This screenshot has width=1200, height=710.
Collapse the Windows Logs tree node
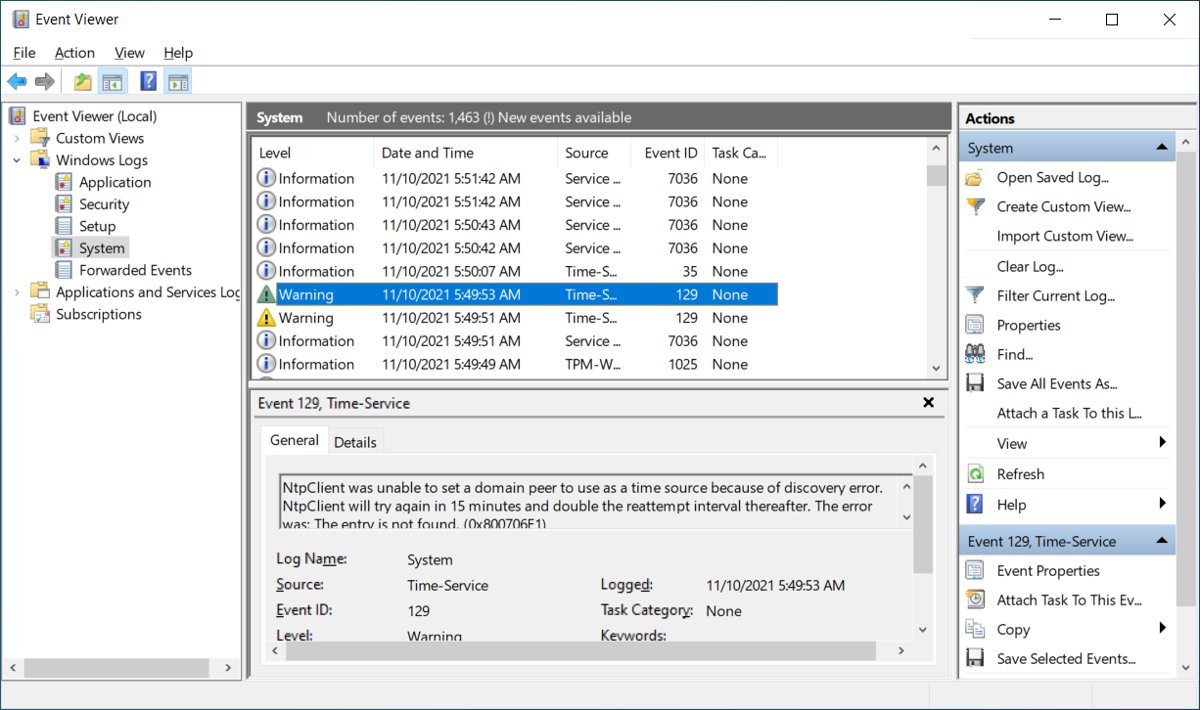coord(16,160)
